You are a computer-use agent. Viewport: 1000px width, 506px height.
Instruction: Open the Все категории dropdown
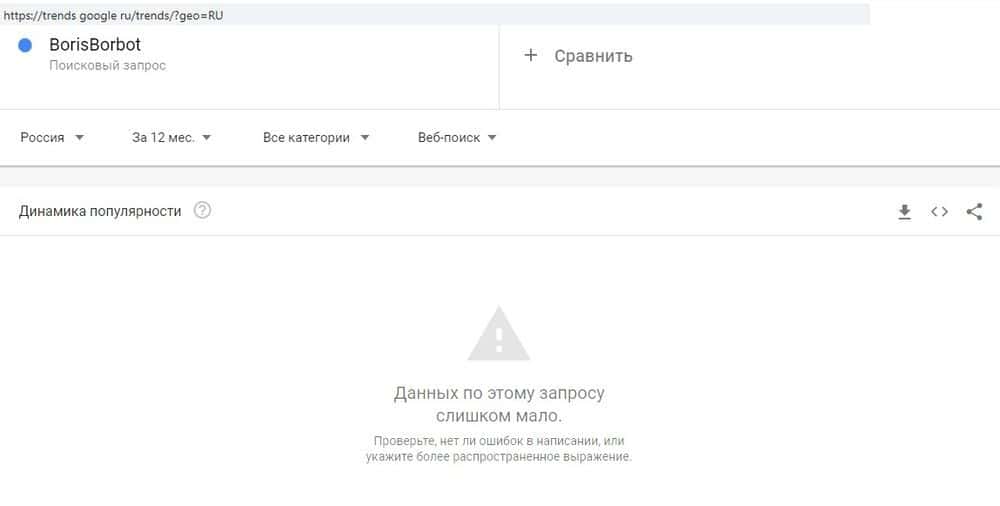(x=316, y=137)
